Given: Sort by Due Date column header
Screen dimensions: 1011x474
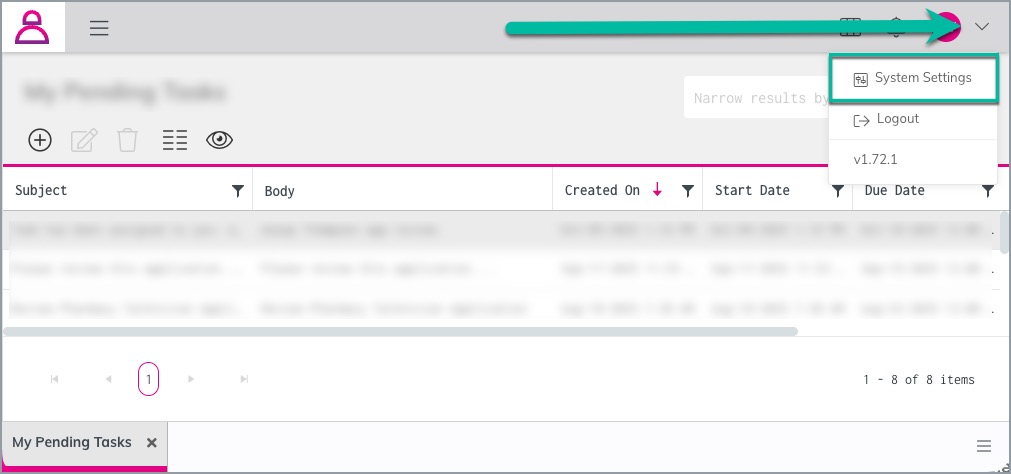Looking at the screenshot, I should tap(895, 190).
